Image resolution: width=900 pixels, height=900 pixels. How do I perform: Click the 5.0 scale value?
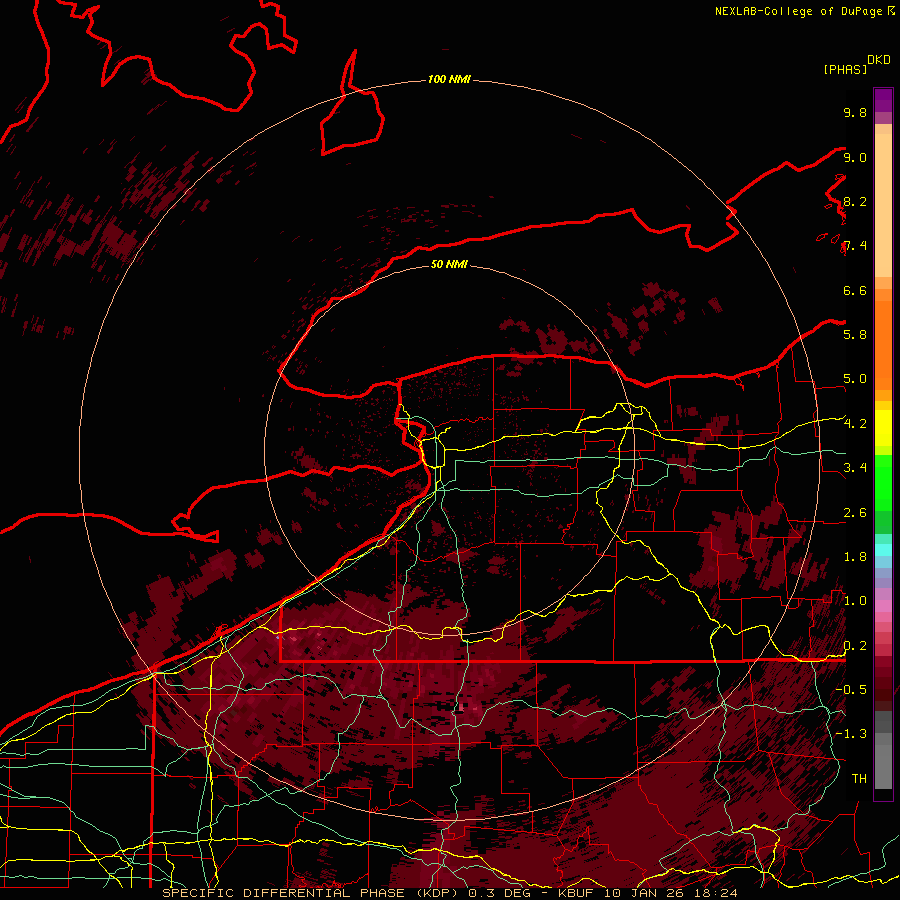pos(855,379)
